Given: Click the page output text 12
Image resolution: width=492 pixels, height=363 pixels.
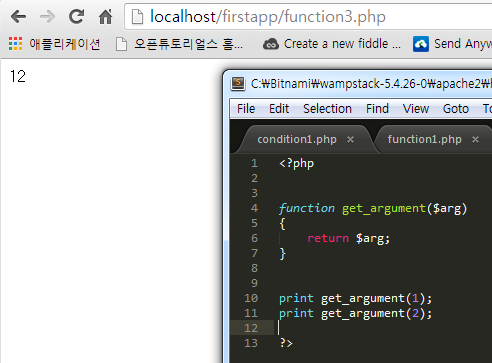Looking at the screenshot, I should [x=18, y=76].
